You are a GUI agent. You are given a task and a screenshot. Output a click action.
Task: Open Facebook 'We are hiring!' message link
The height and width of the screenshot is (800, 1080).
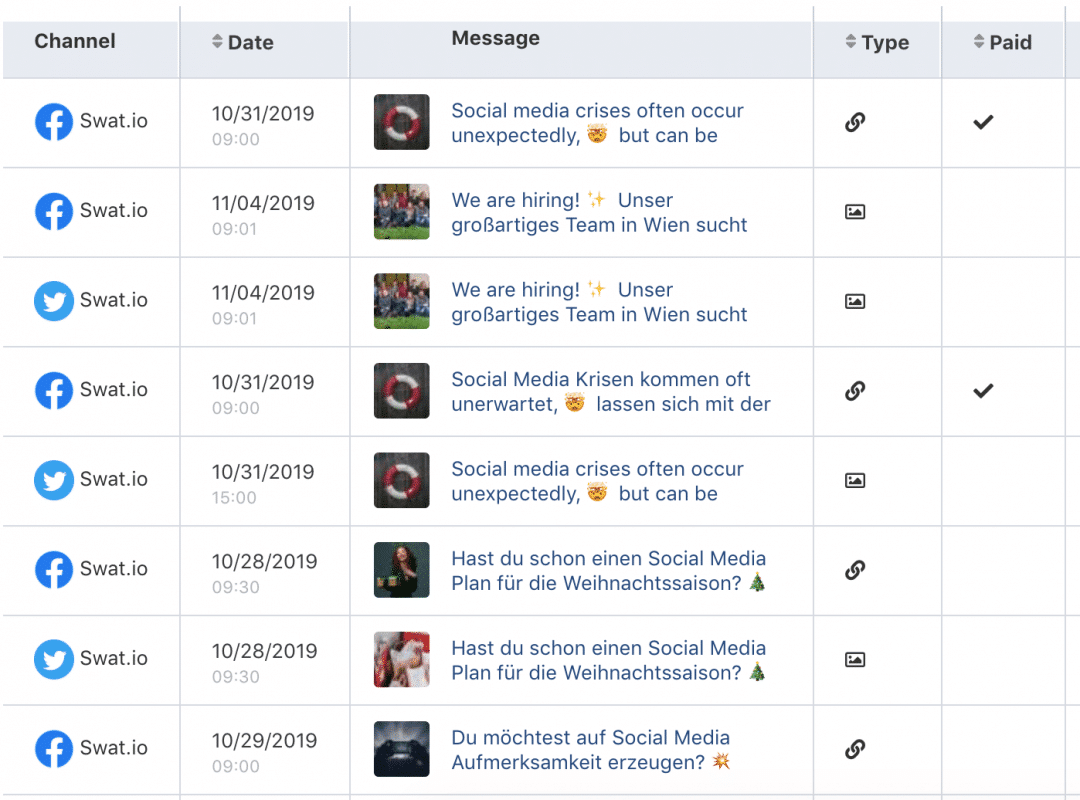(599, 212)
